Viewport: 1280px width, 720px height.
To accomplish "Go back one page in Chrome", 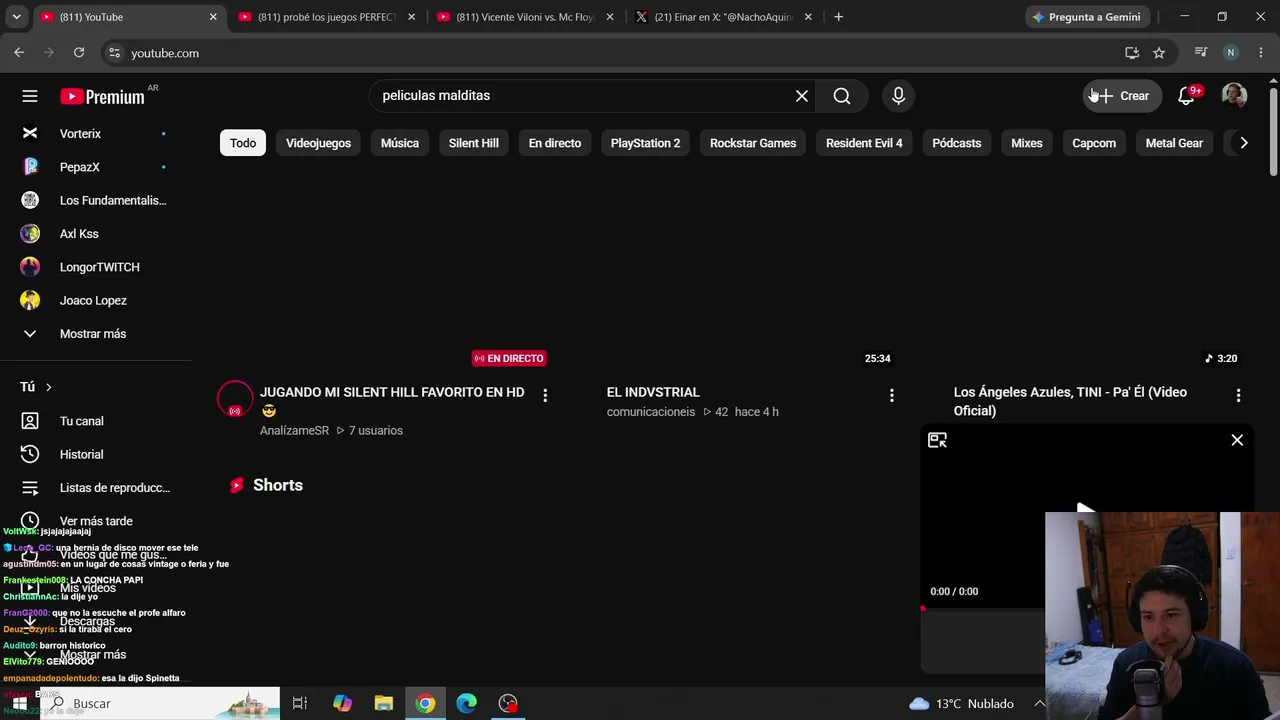I will pos(19,53).
